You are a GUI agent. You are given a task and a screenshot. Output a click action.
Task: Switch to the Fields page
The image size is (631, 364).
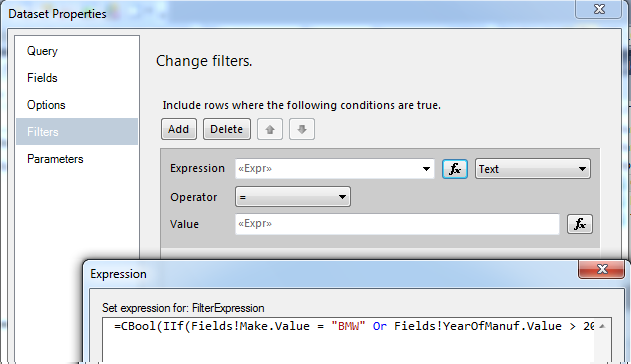(42, 78)
